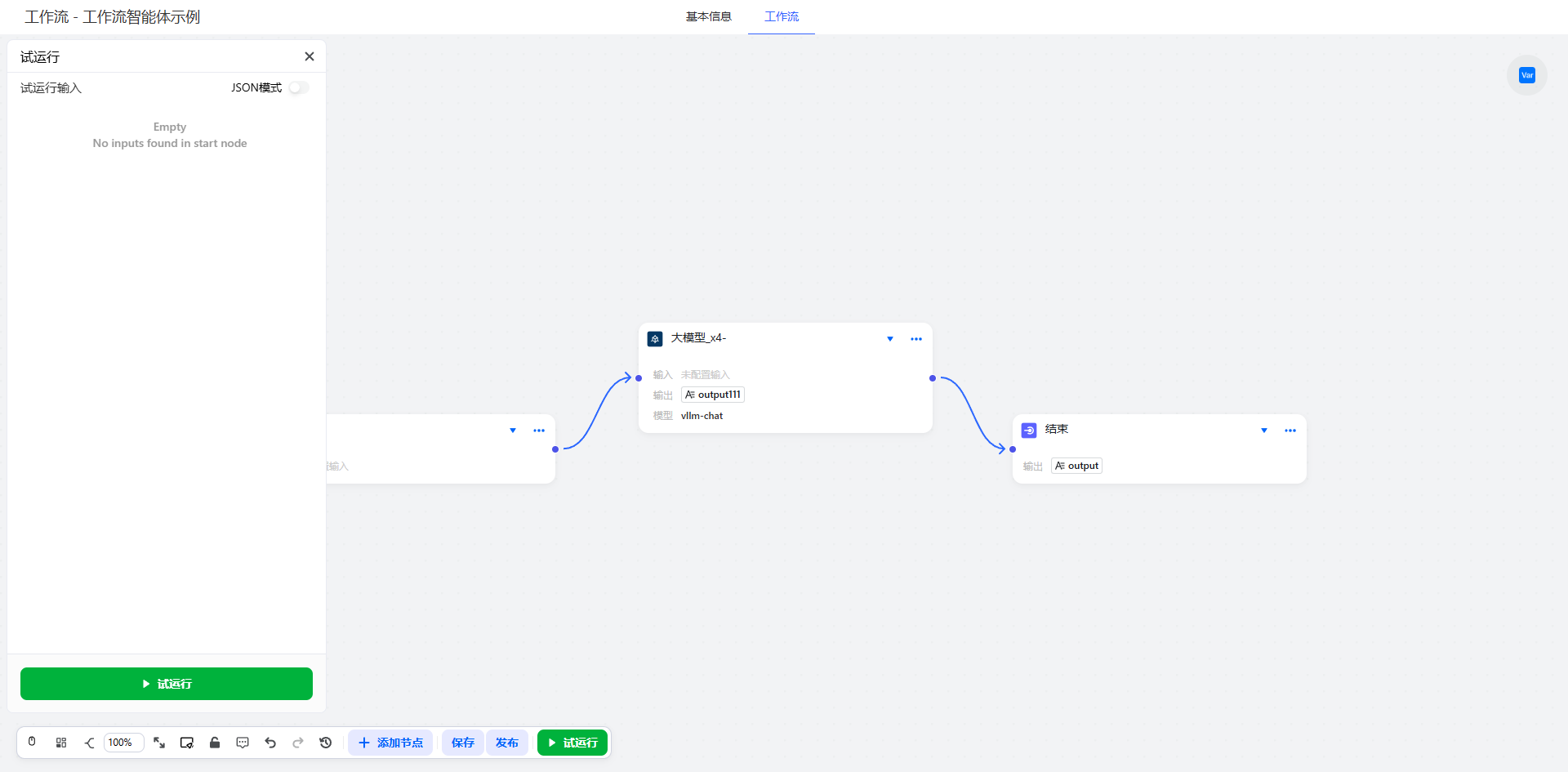
Task: Select the 工作流 tab
Action: [x=782, y=16]
